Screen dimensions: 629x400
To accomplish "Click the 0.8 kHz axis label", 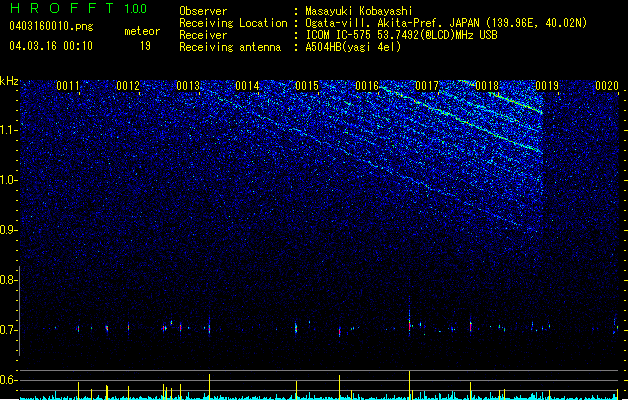I will point(9,280).
